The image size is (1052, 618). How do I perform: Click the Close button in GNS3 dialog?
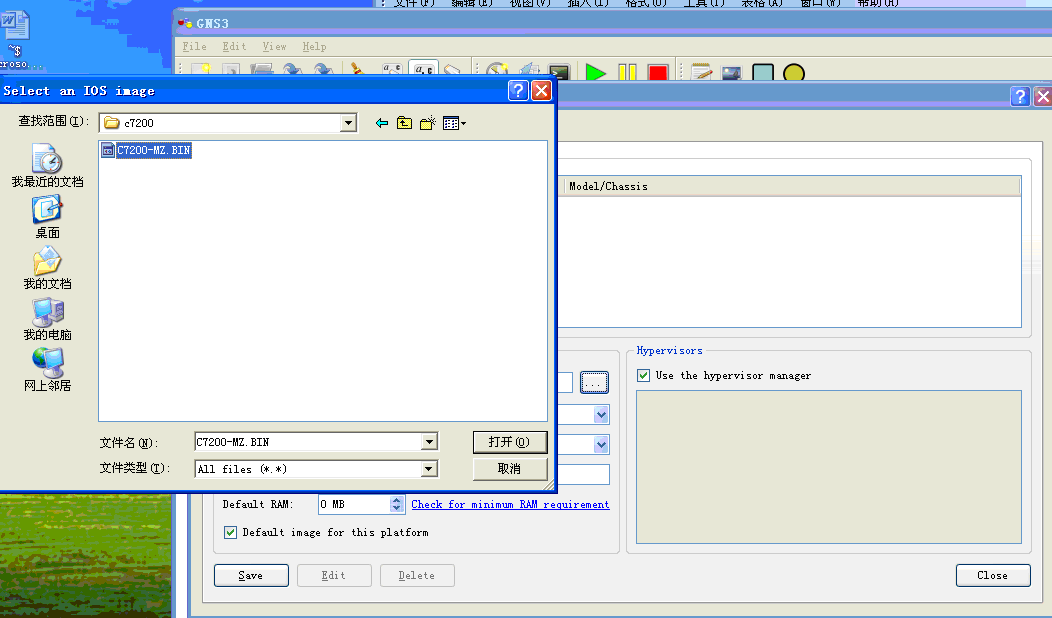click(993, 575)
